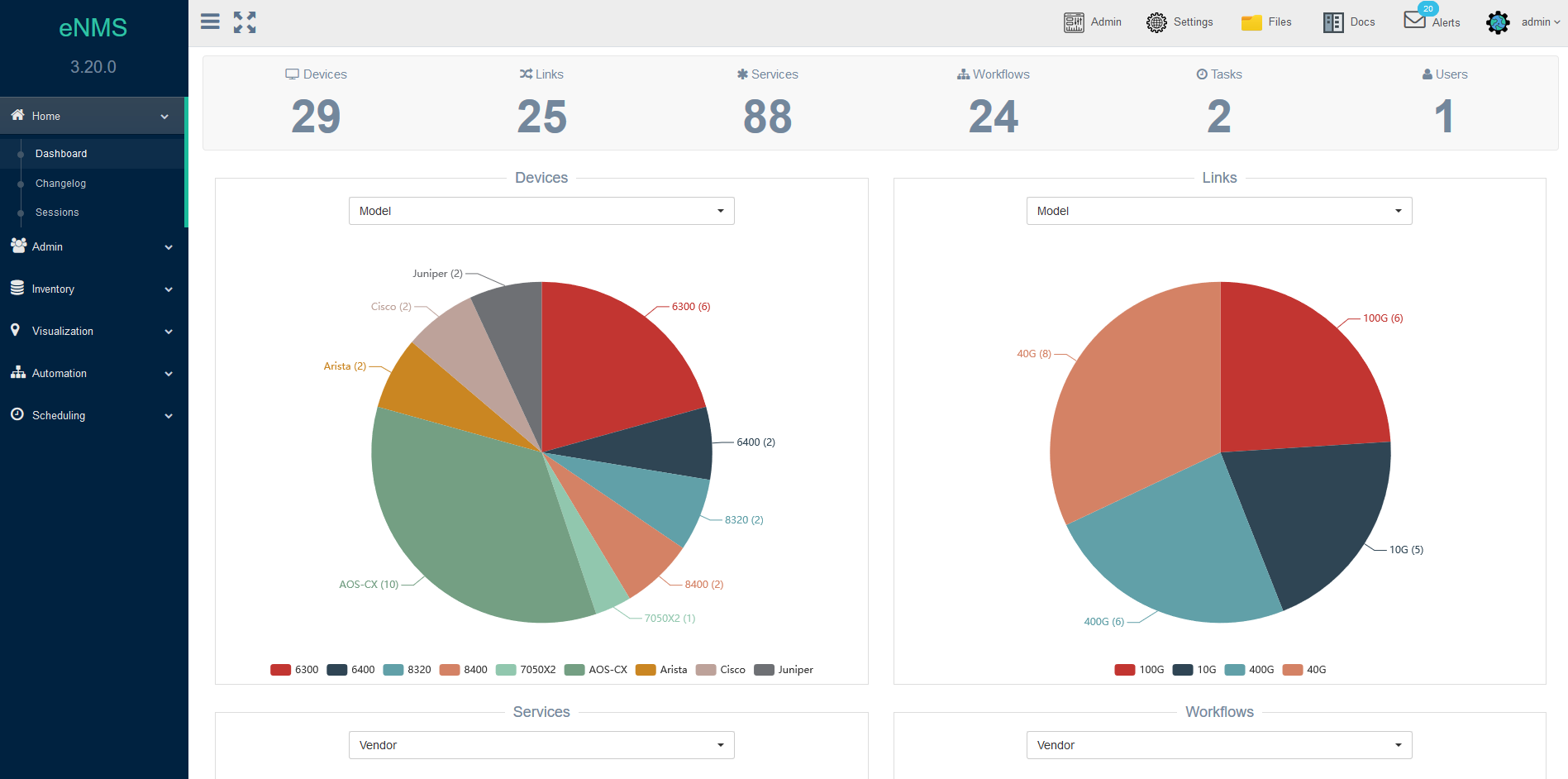Screen dimensions: 1568x779
Task: Open the Files folder icon
Action: [1251, 22]
